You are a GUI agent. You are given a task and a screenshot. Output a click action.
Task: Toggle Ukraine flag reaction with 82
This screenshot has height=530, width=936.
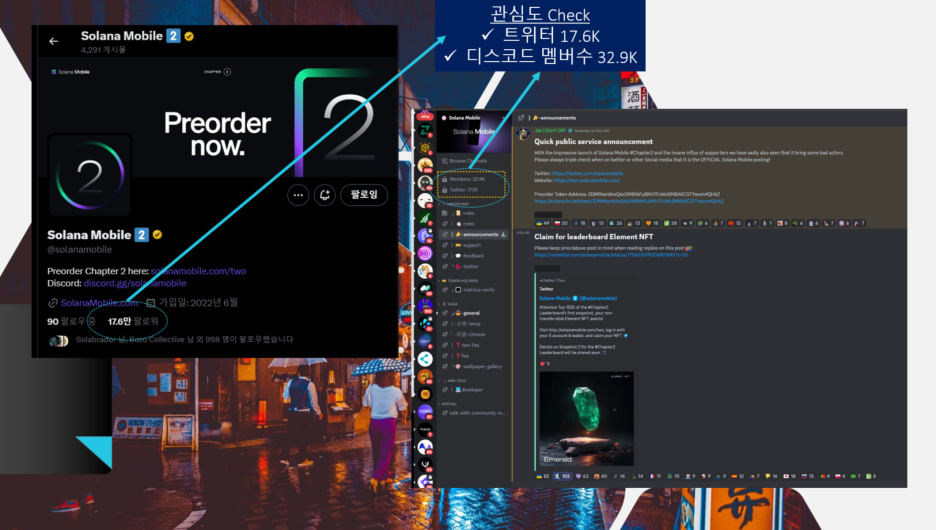click(x=543, y=476)
